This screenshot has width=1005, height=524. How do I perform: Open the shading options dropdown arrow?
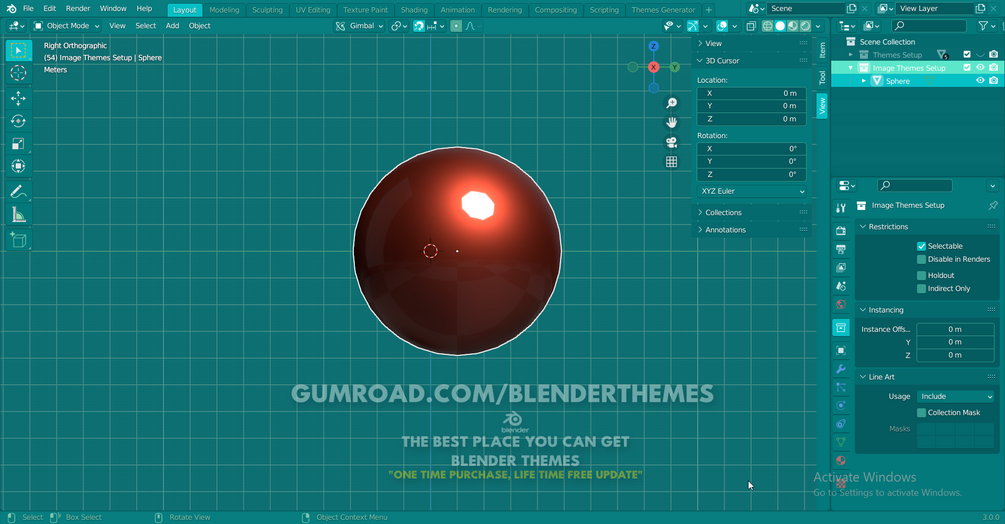[x=818, y=26]
